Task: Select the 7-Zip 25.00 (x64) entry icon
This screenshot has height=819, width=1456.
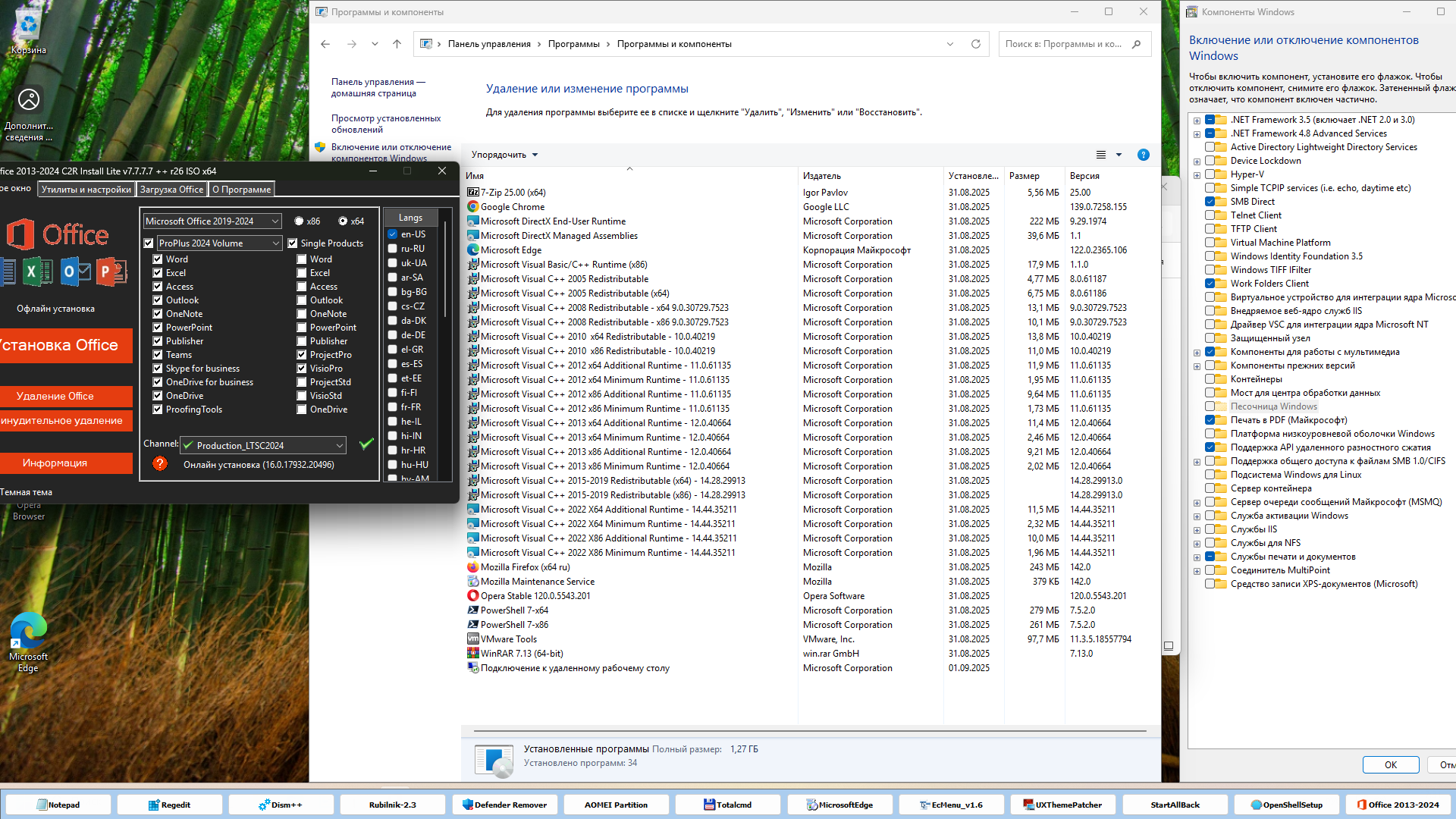Action: click(473, 193)
